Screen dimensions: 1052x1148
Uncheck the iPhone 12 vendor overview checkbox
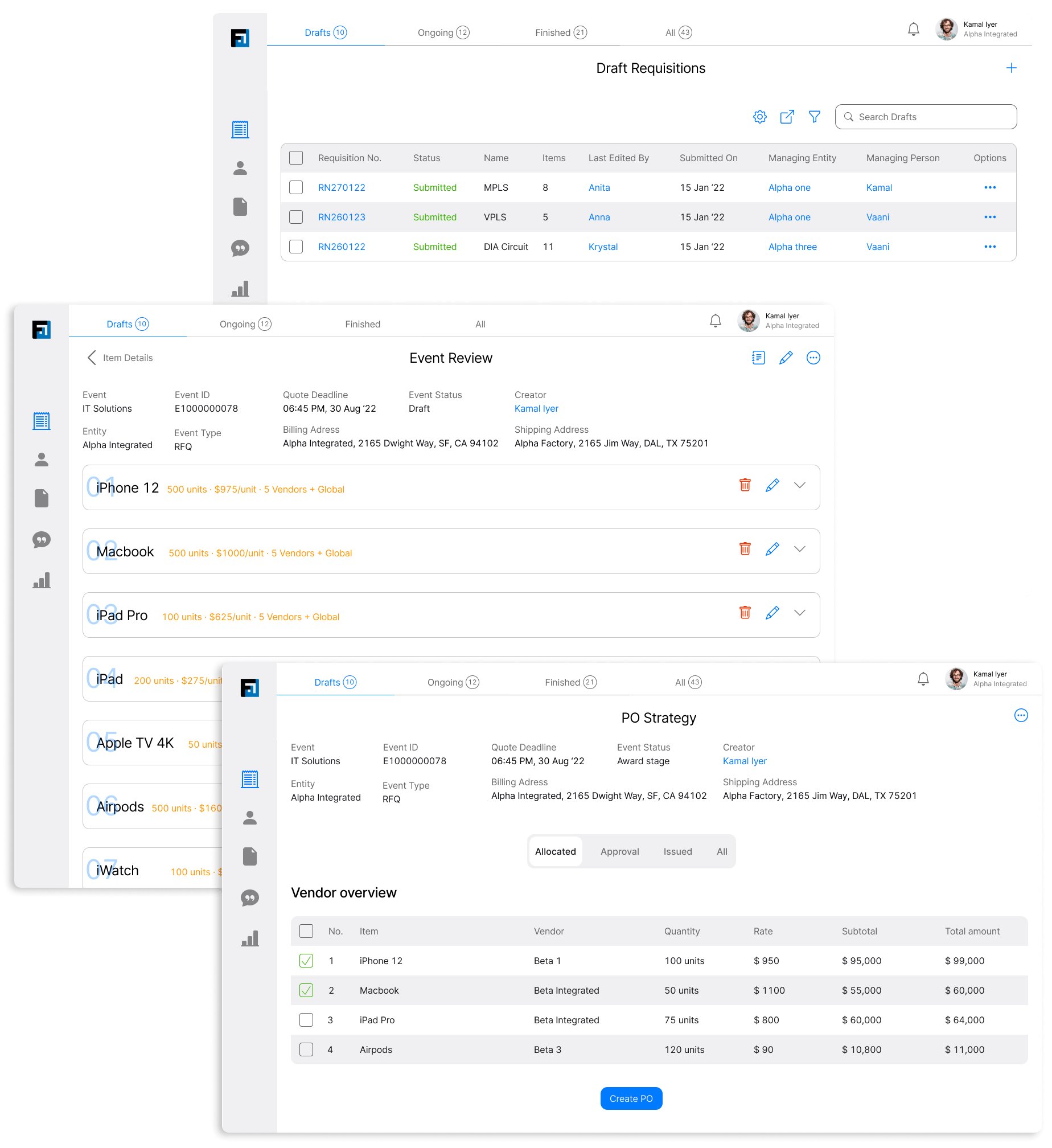click(x=306, y=961)
